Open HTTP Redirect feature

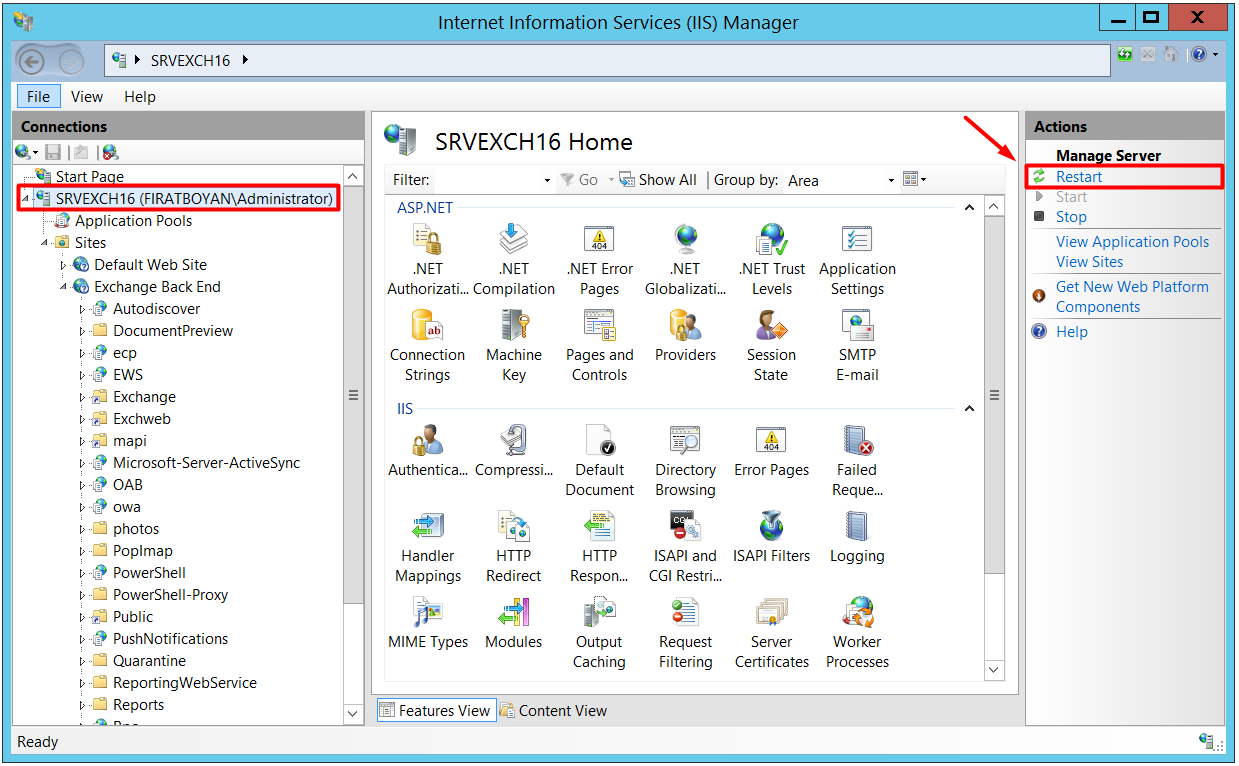click(514, 545)
